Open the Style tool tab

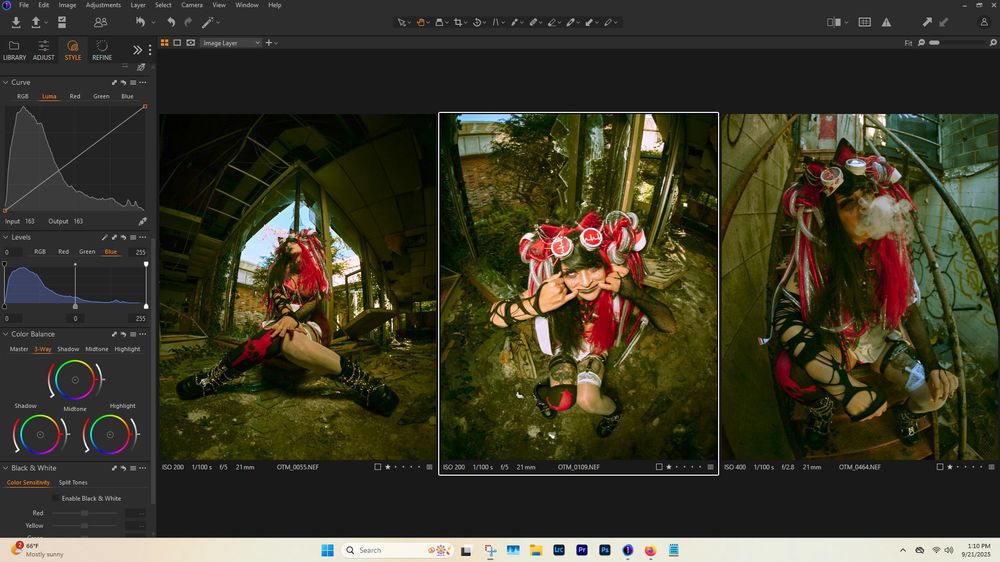coord(73,50)
